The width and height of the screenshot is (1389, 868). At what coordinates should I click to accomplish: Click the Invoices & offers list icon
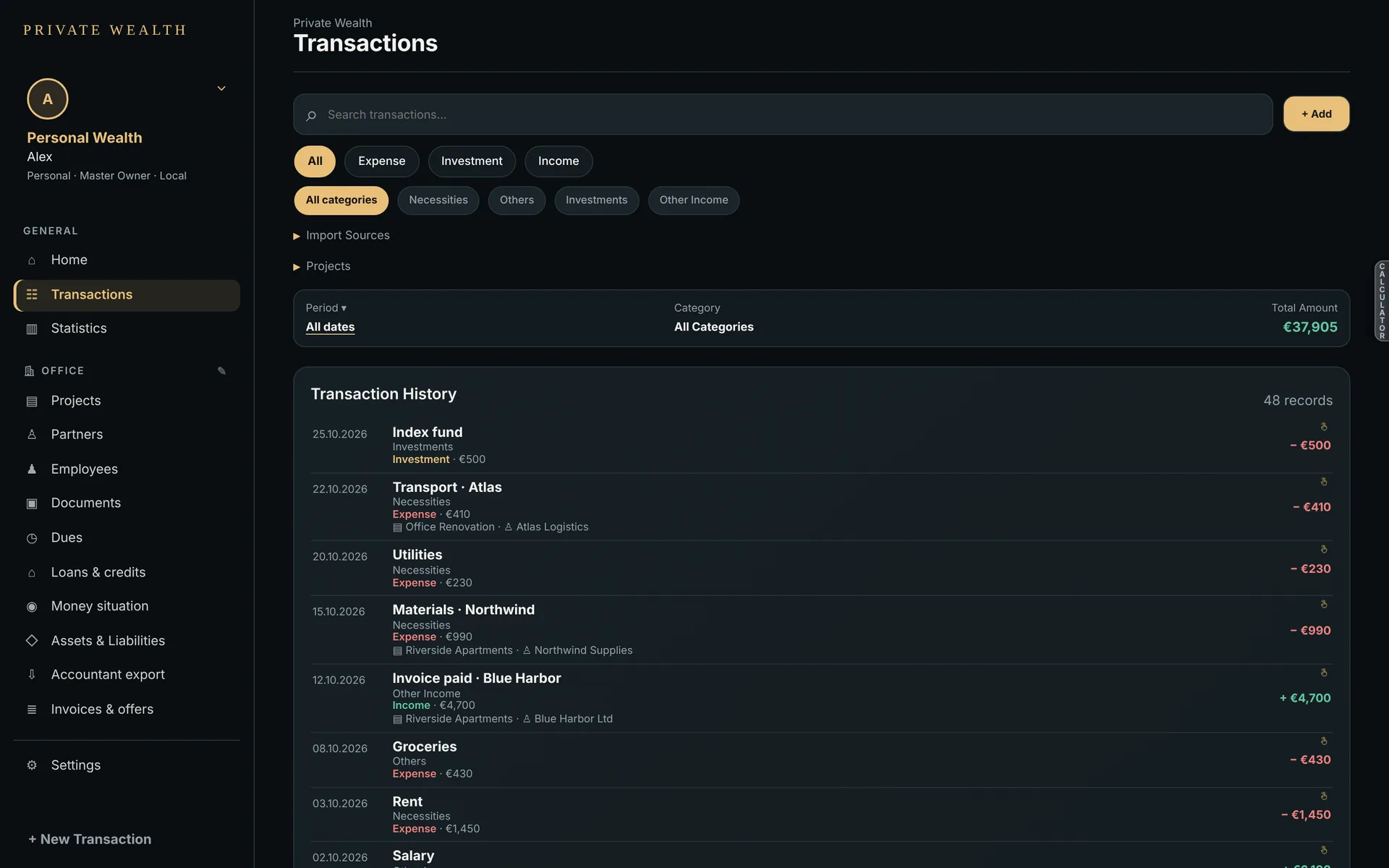point(32,710)
